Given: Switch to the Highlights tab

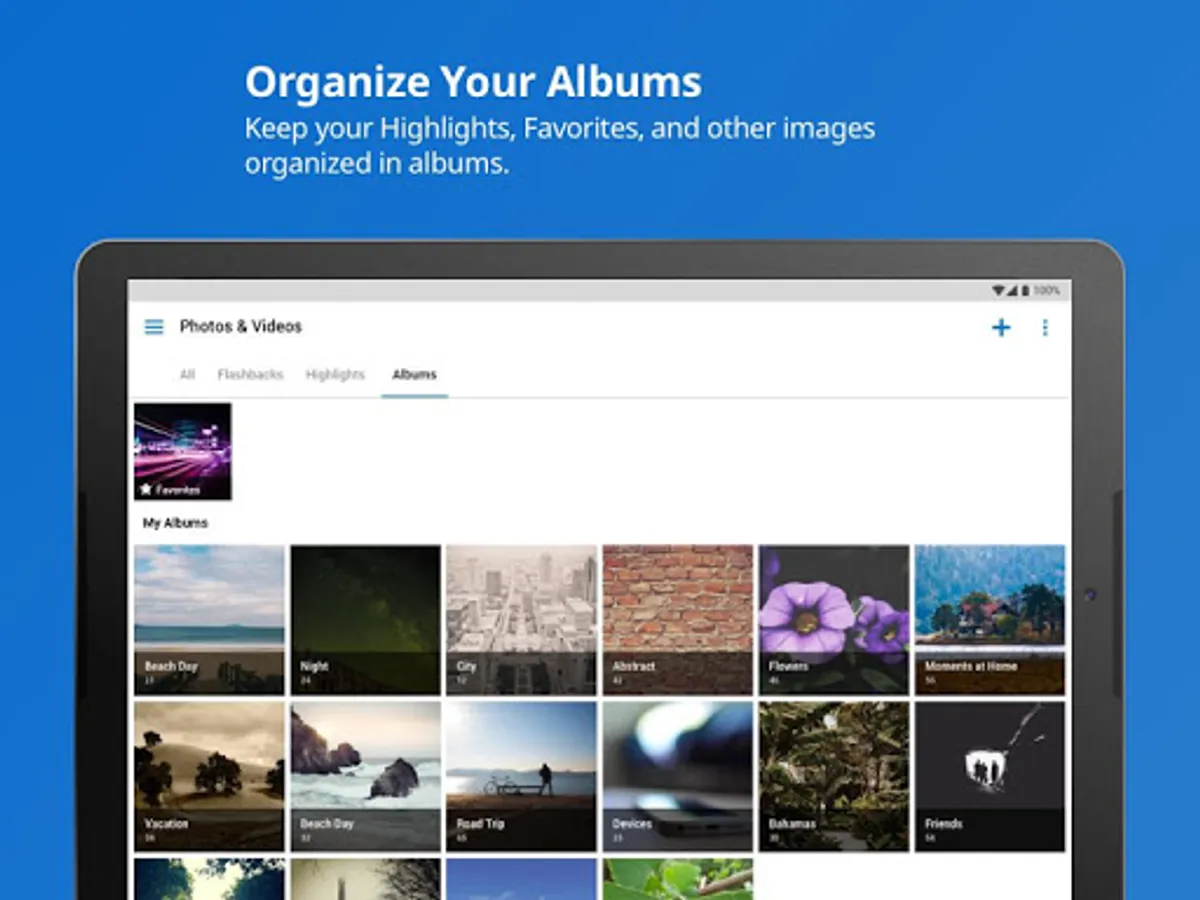Looking at the screenshot, I should [335, 374].
